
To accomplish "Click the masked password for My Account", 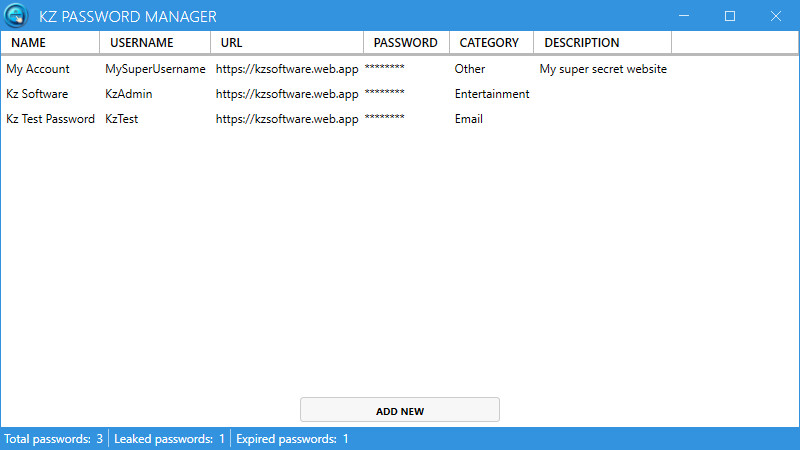I will click(x=385, y=69).
